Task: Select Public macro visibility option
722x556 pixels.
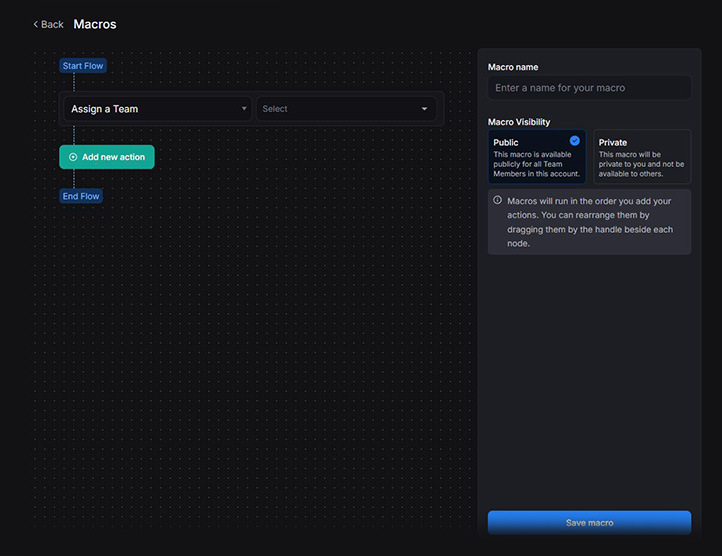Action: coord(537,158)
